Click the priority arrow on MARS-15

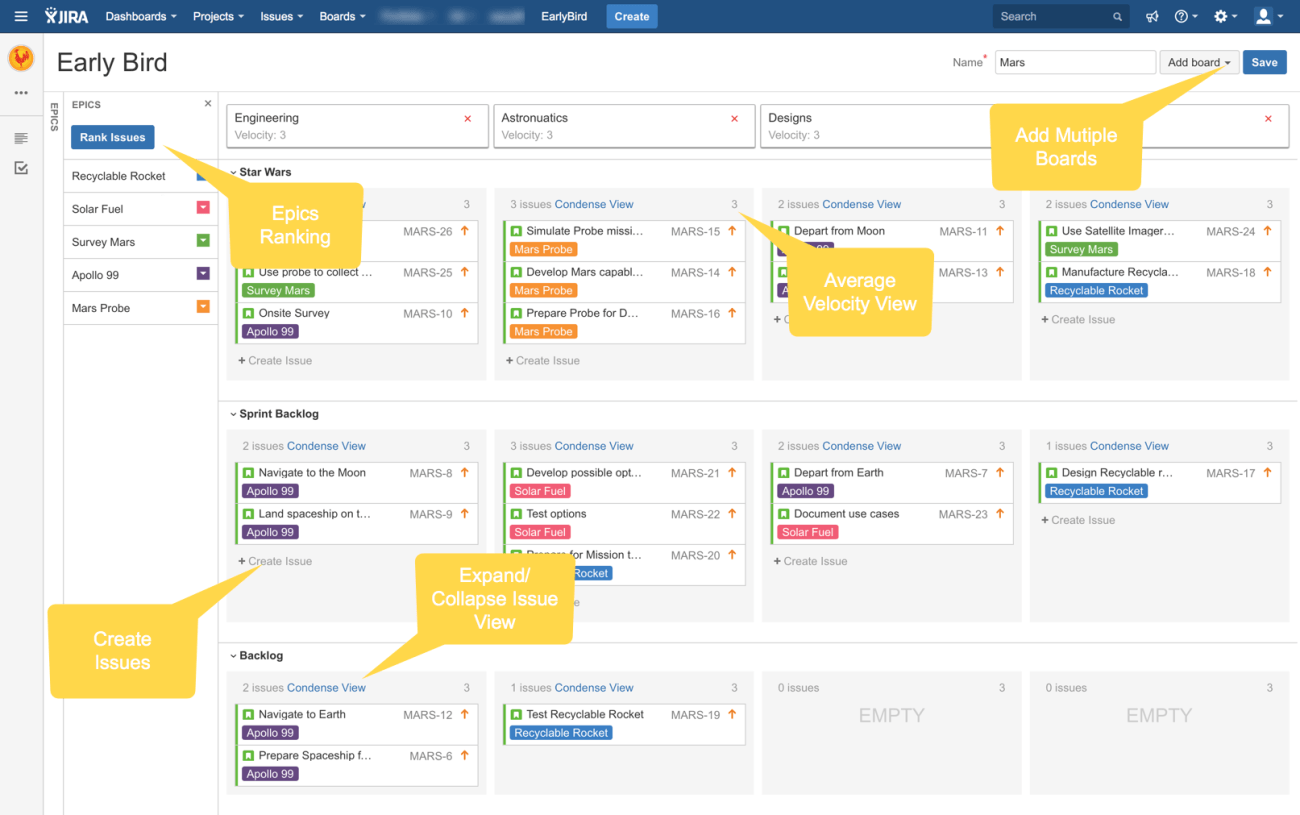pos(732,231)
